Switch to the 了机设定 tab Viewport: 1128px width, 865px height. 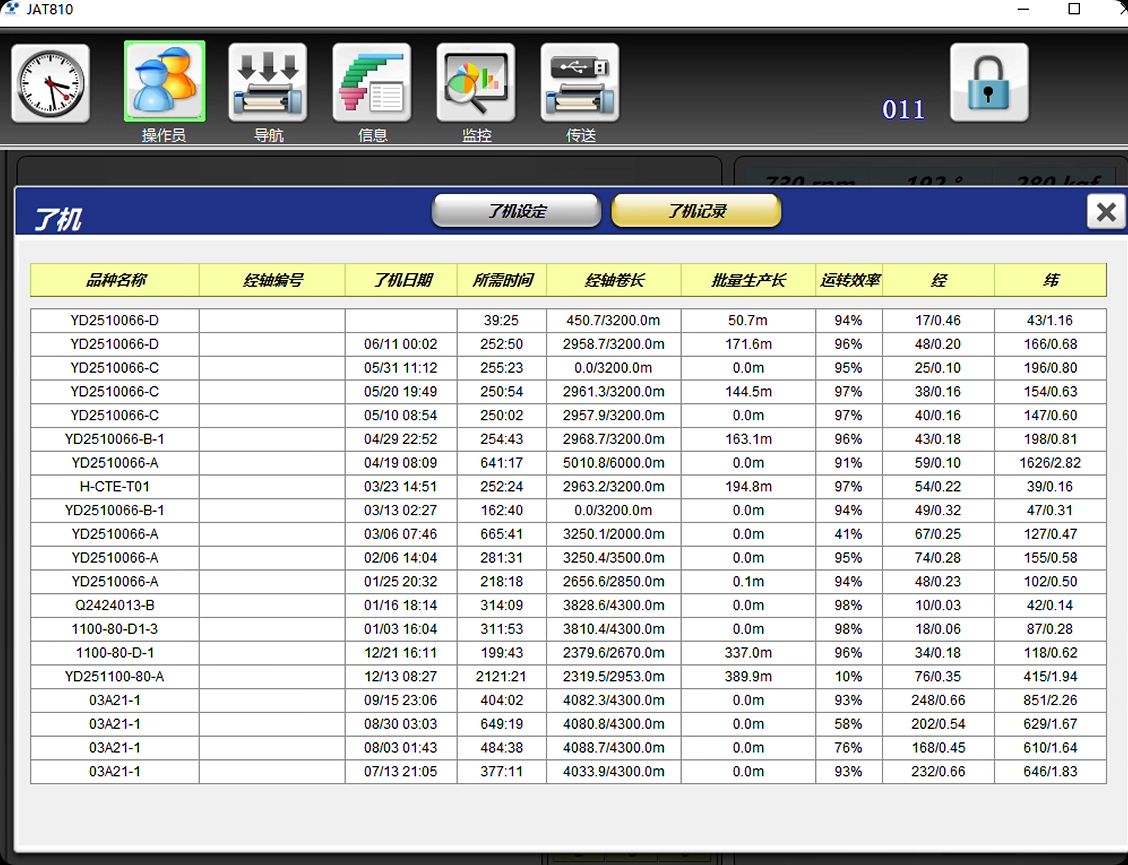[x=517, y=211]
